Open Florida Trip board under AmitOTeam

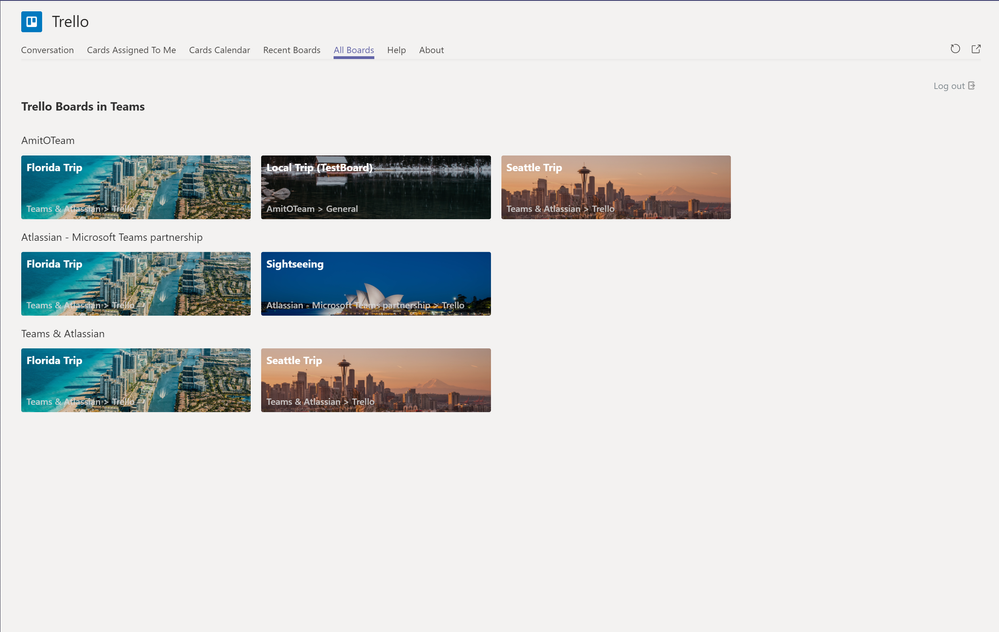point(136,187)
